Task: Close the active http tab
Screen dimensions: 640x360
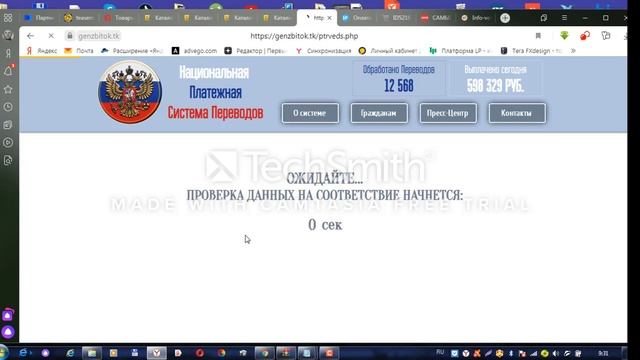Action: tap(329, 18)
